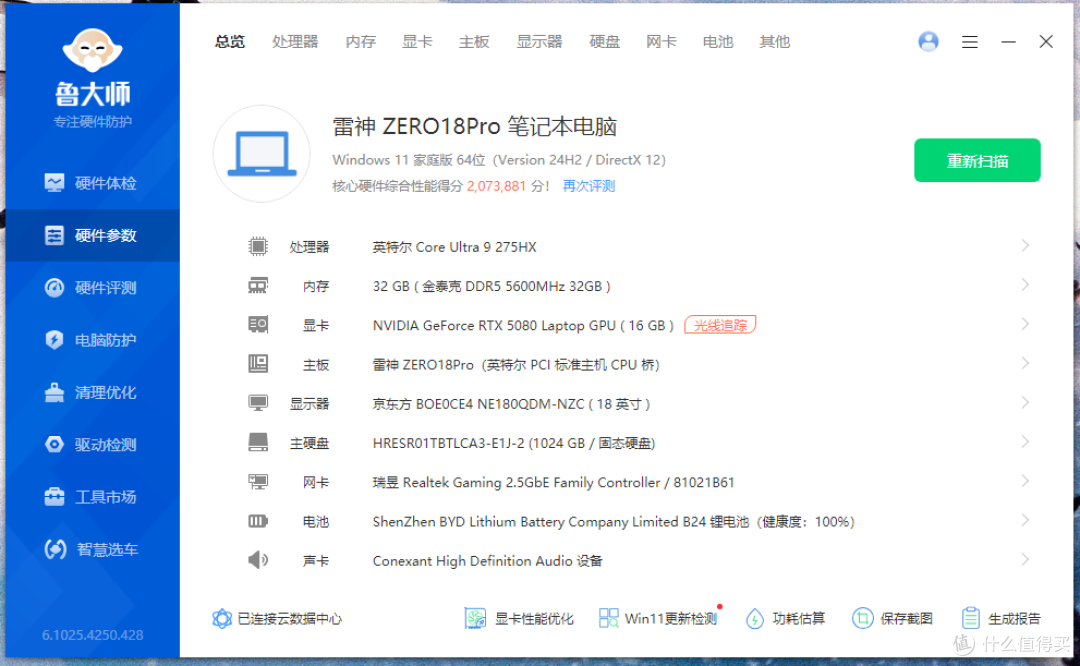The height and width of the screenshot is (666, 1080).
Task: Click the 处理器 chip icon
Action: click(x=258, y=246)
